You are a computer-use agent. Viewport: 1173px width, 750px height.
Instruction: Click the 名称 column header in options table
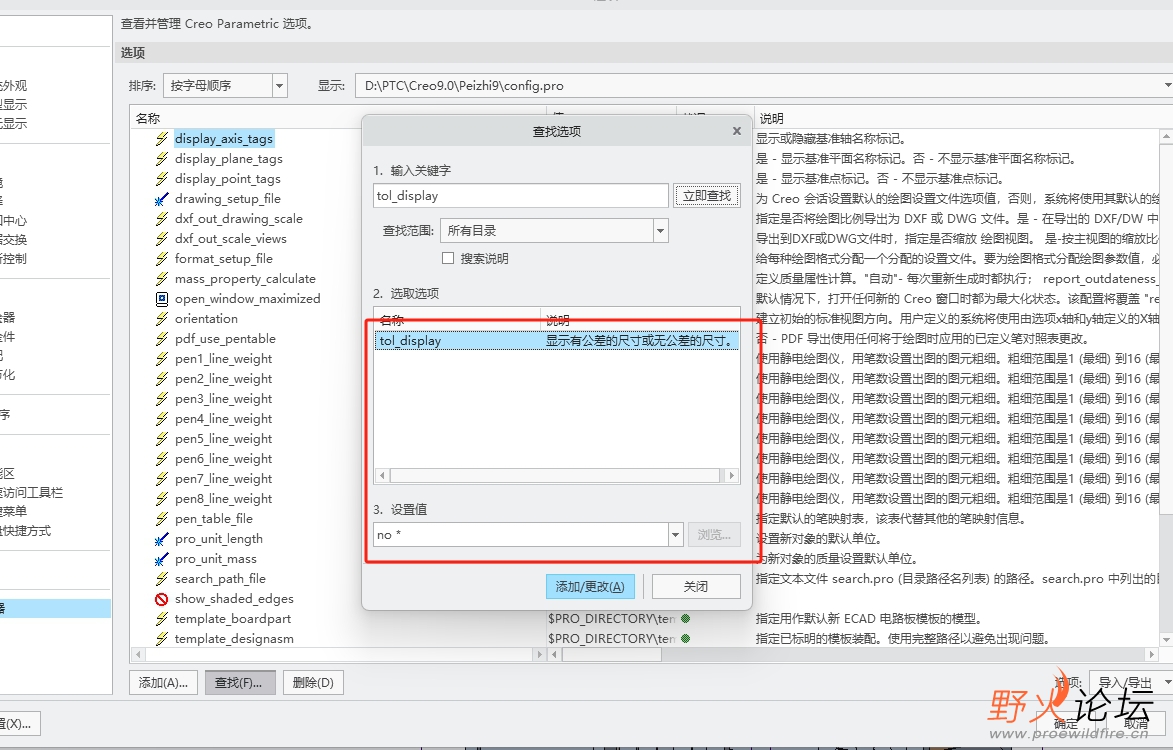(x=148, y=118)
